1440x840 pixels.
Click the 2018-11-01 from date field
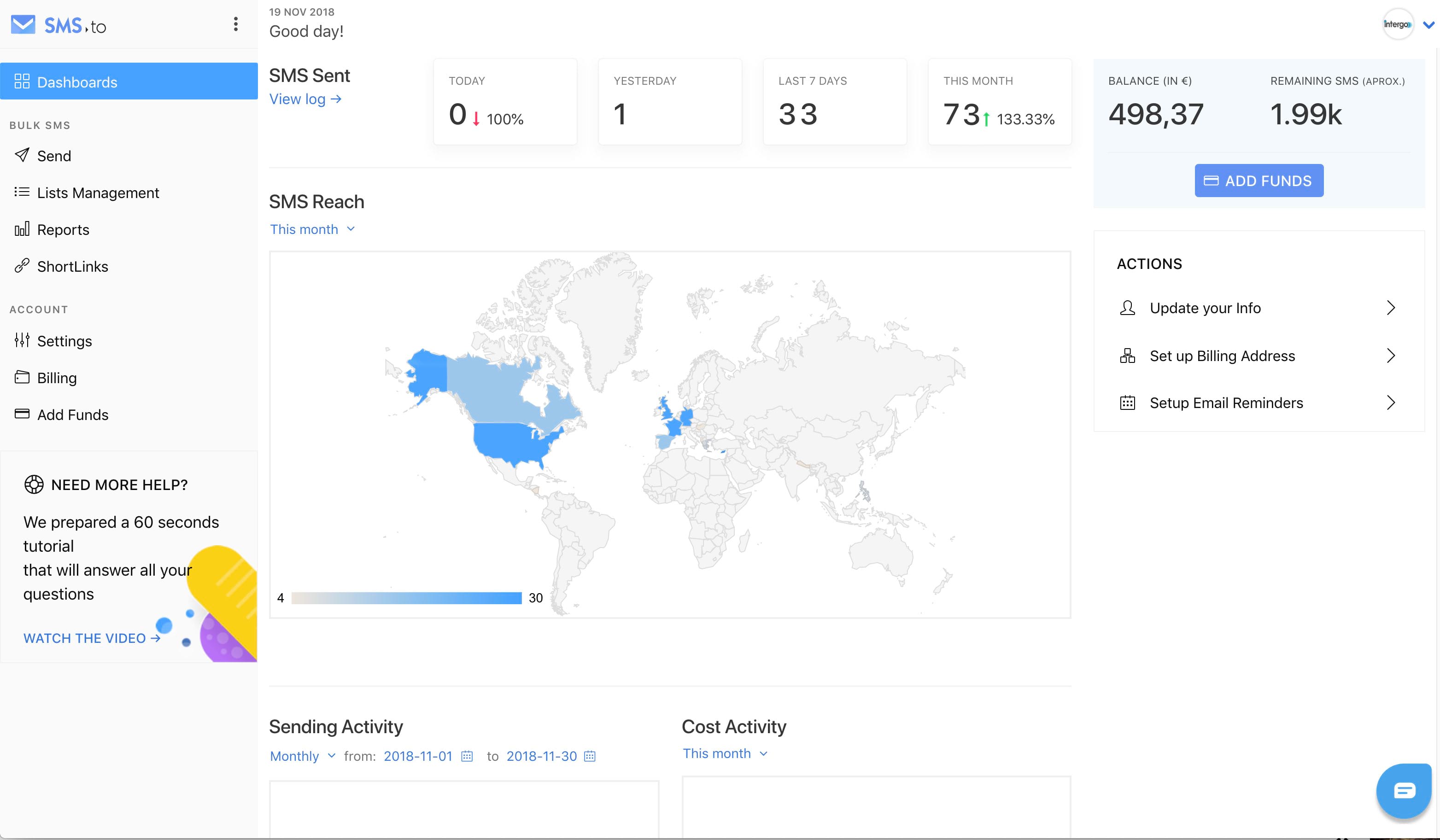tap(418, 756)
